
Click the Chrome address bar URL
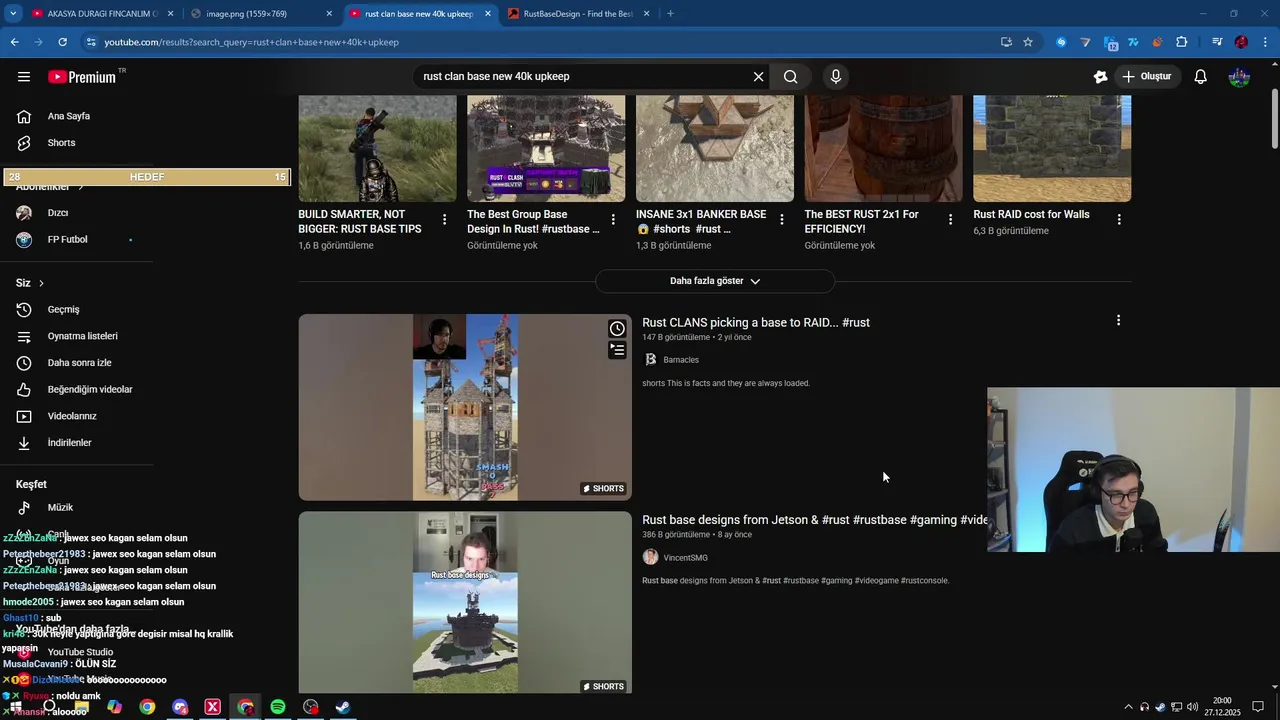coord(252,42)
